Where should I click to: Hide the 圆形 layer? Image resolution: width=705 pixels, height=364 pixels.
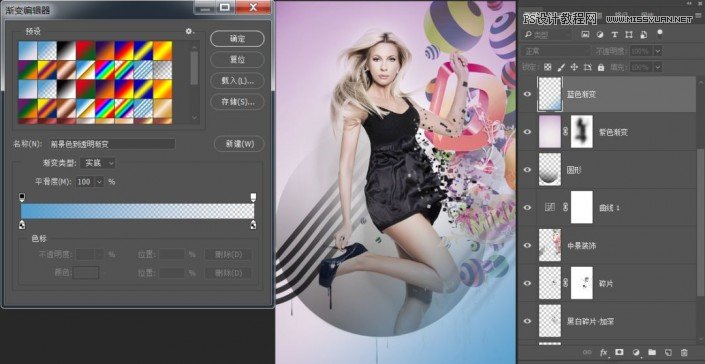pyautogui.click(x=528, y=169)
